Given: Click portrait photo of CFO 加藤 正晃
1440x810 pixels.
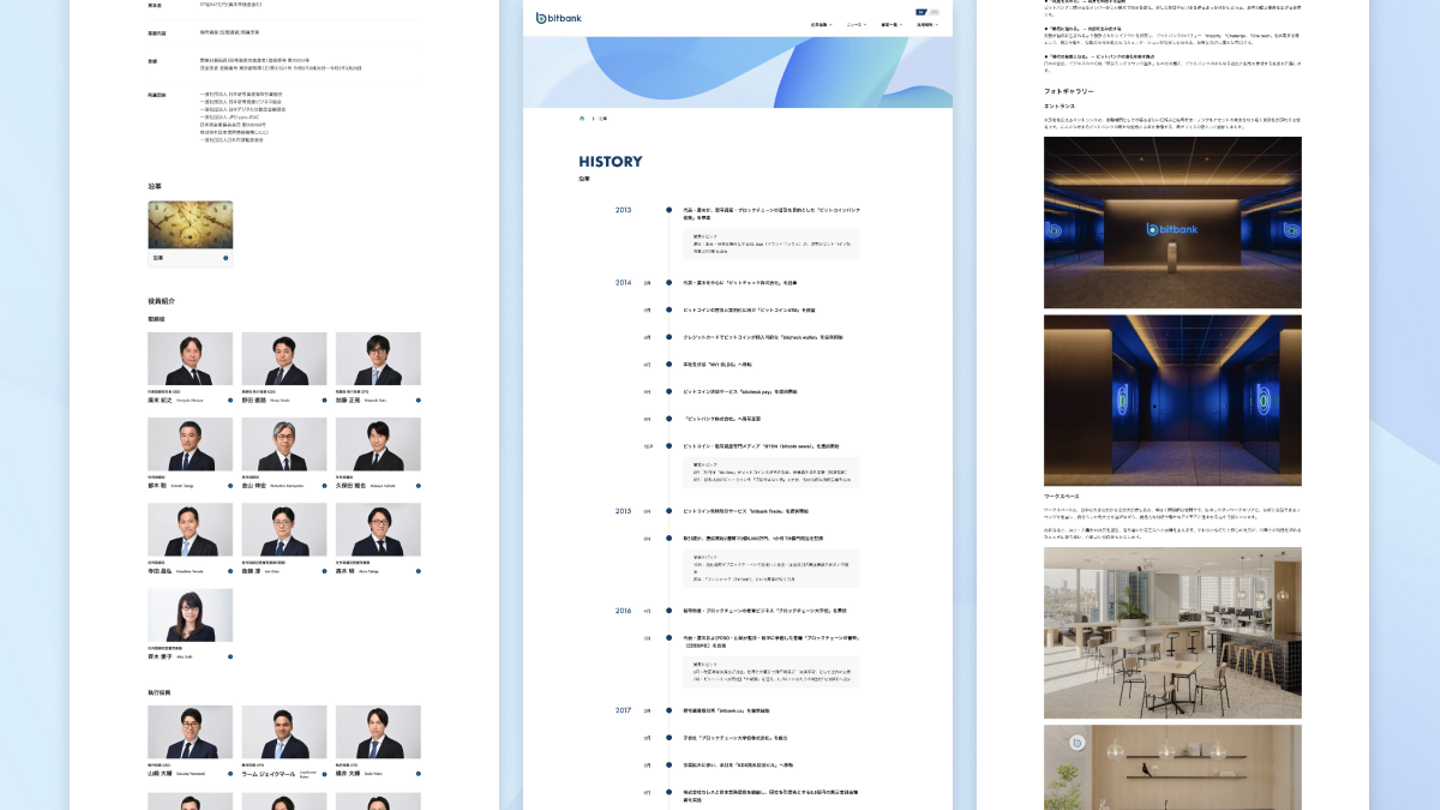Looking at the screenshot, I should pos(378,359).
